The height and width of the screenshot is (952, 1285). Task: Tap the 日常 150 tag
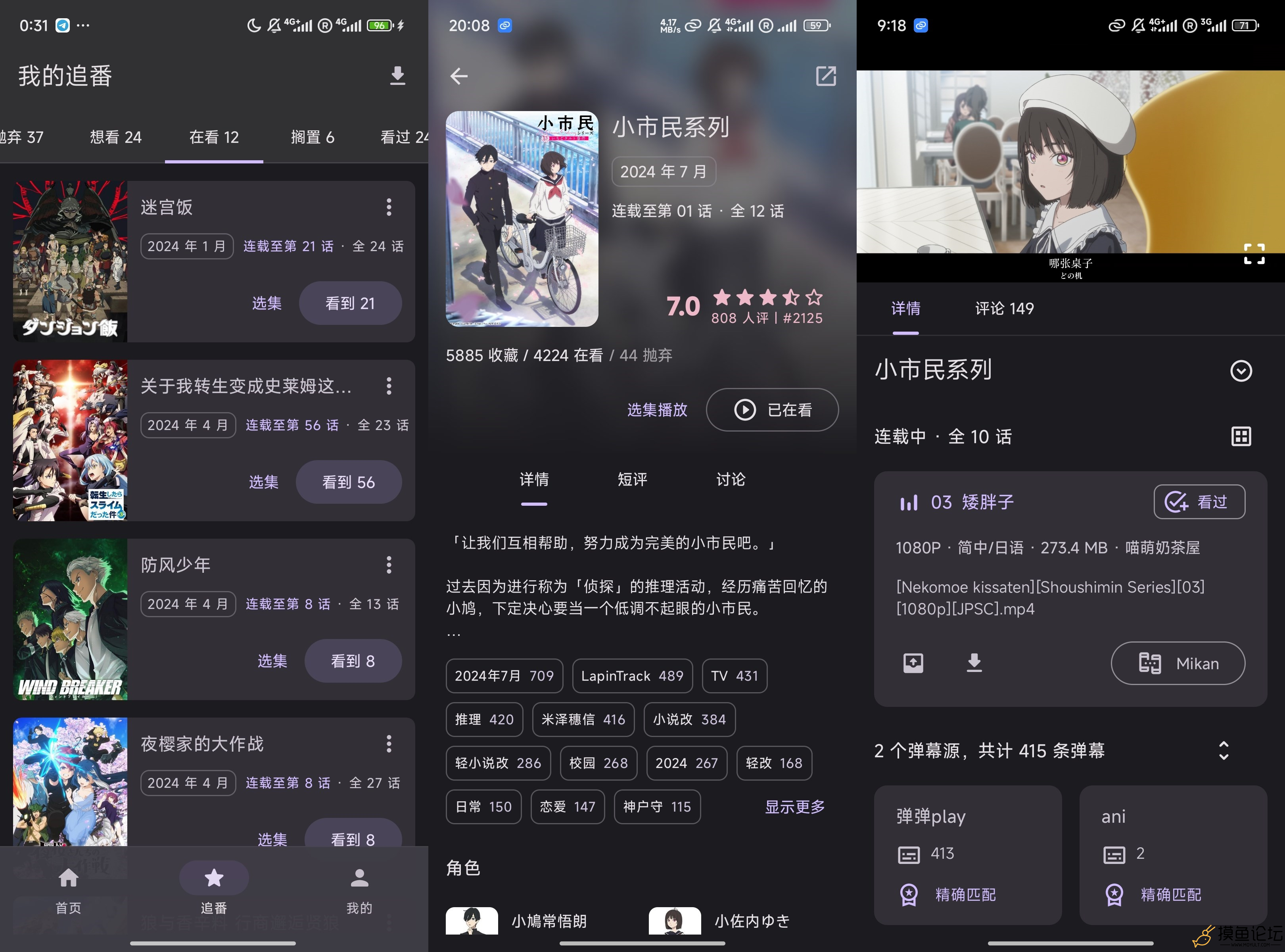pyautogui.click(x=483, y=807)
